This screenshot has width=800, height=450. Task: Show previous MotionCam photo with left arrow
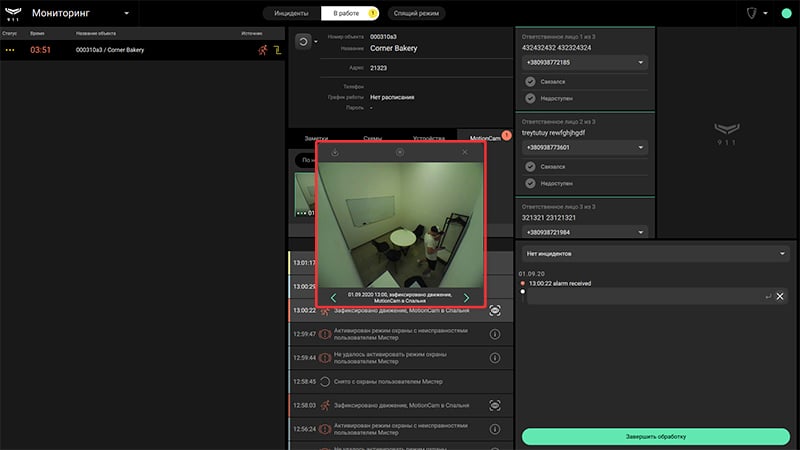tap(333, 298)
